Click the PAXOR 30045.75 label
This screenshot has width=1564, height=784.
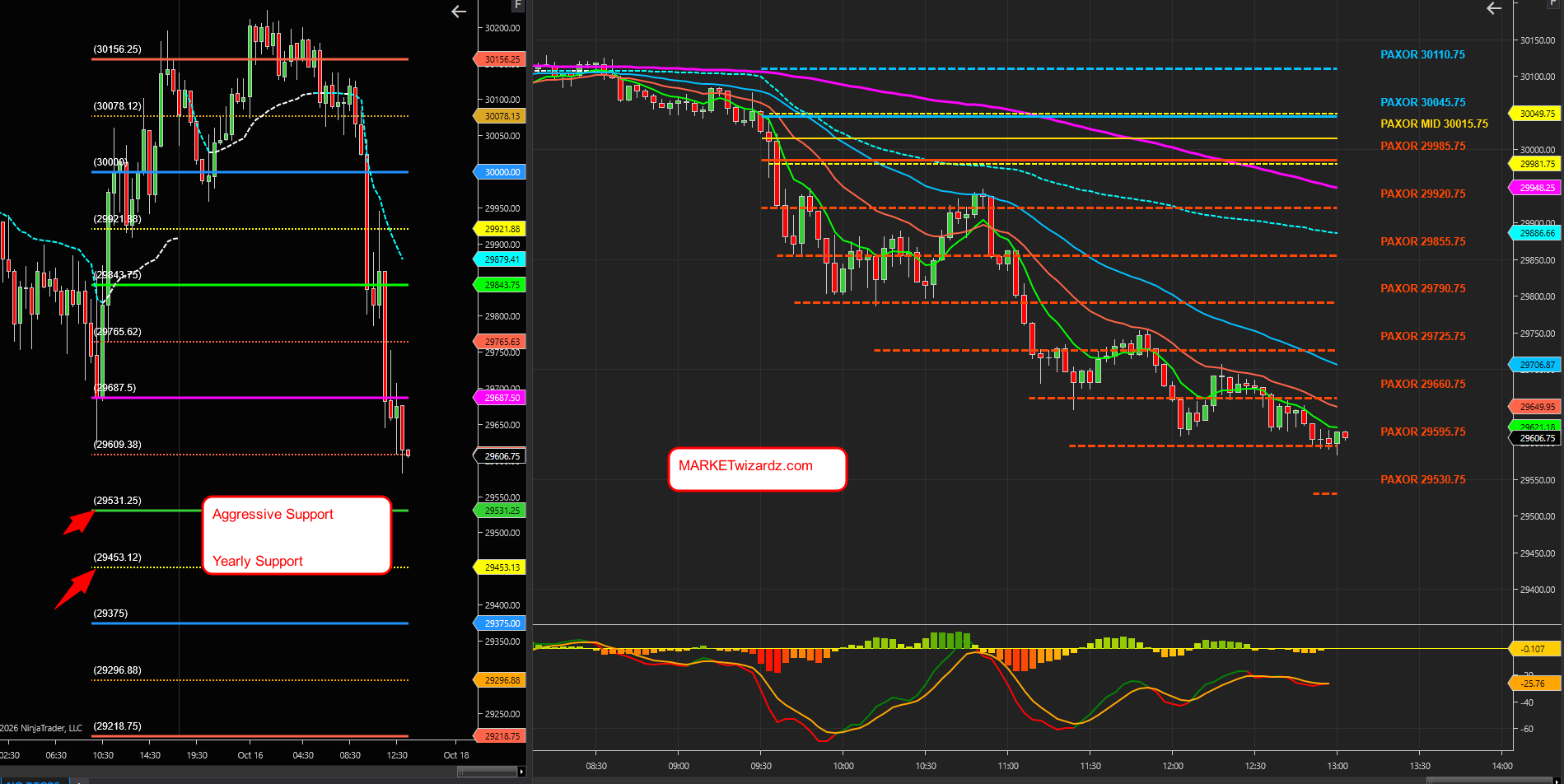tap(1422, 103)
